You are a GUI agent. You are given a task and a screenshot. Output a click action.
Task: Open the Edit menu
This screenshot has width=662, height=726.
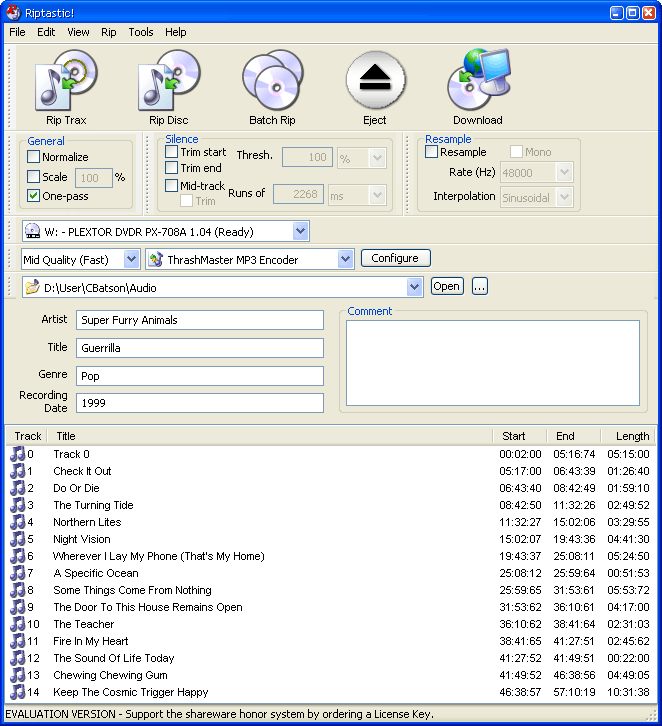(46, 32)
